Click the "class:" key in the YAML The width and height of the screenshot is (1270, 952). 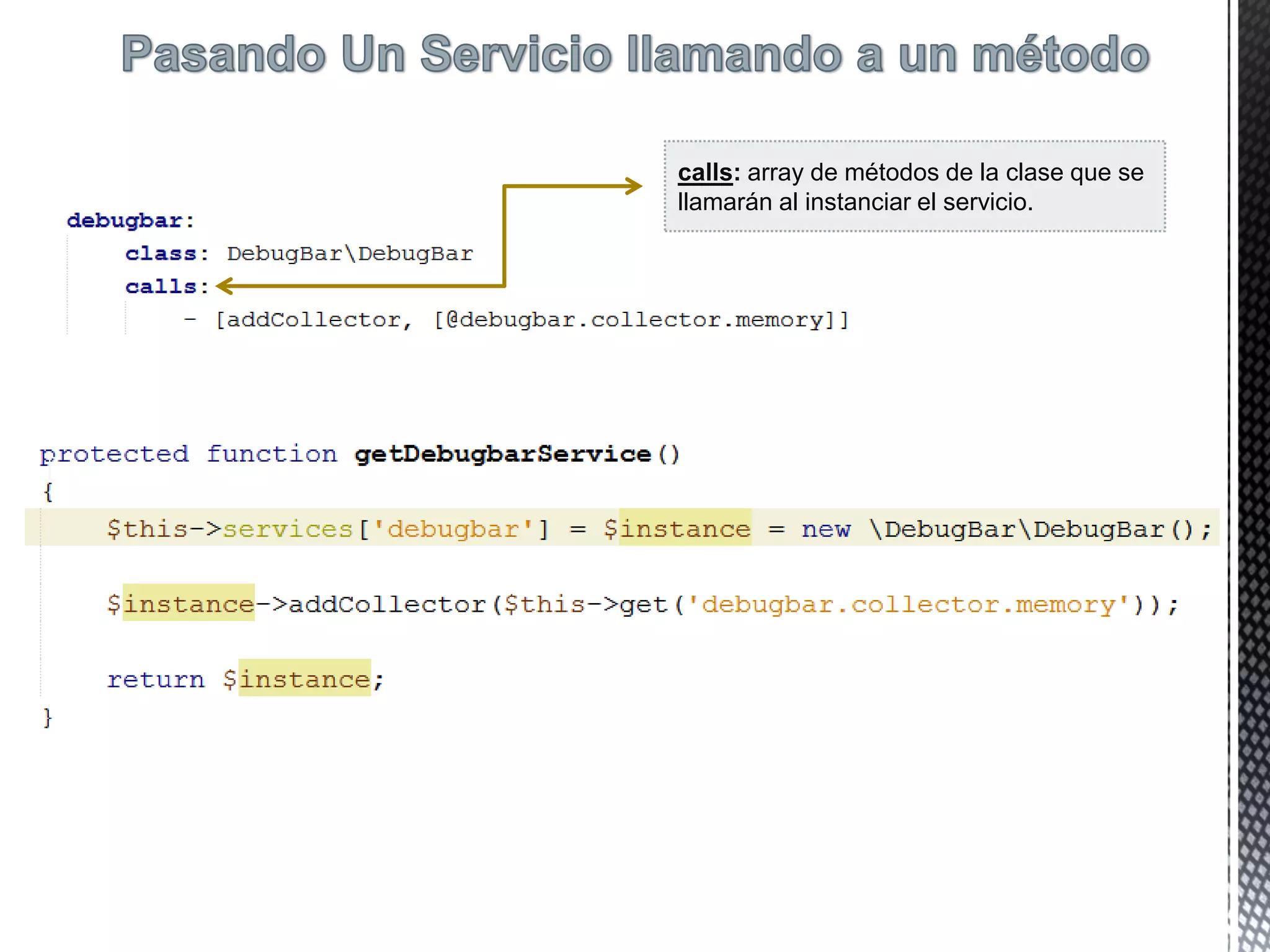[x=167, y=253]
